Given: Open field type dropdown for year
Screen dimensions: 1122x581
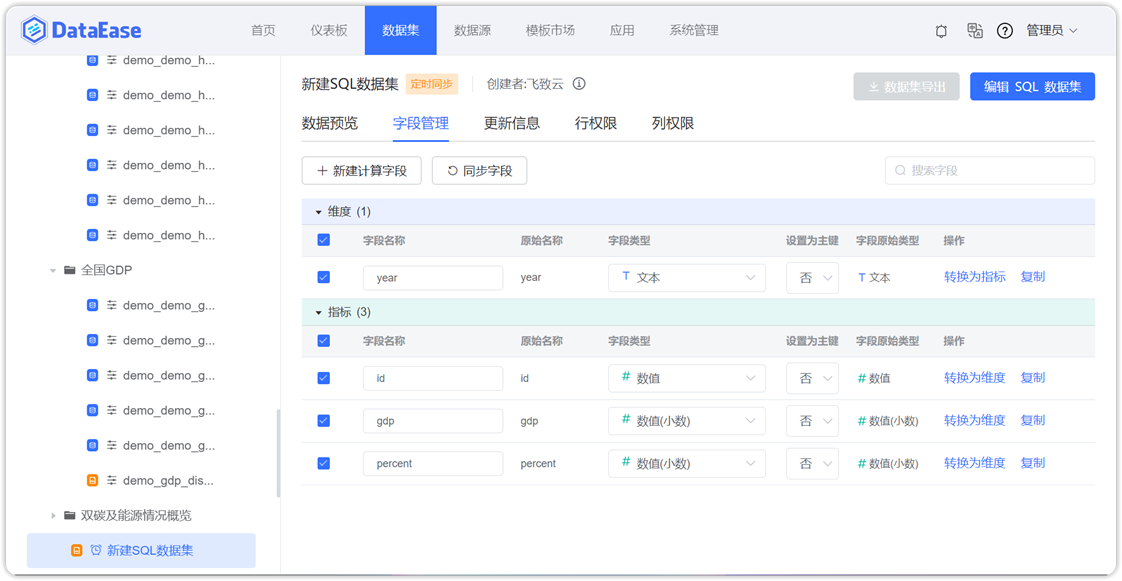Looking at the screenshot, I should coord(687,278).
